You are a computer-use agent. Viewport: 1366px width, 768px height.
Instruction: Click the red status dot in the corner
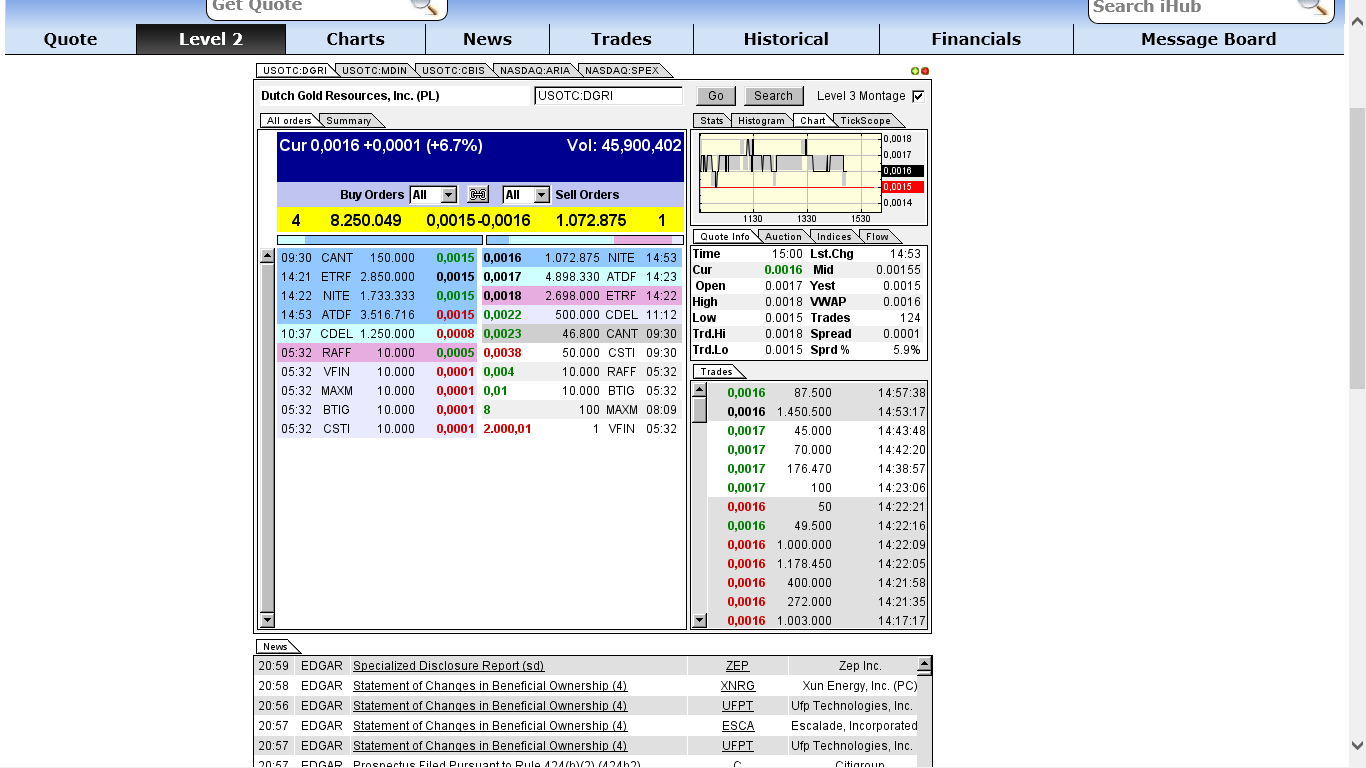tap(925, 70)
